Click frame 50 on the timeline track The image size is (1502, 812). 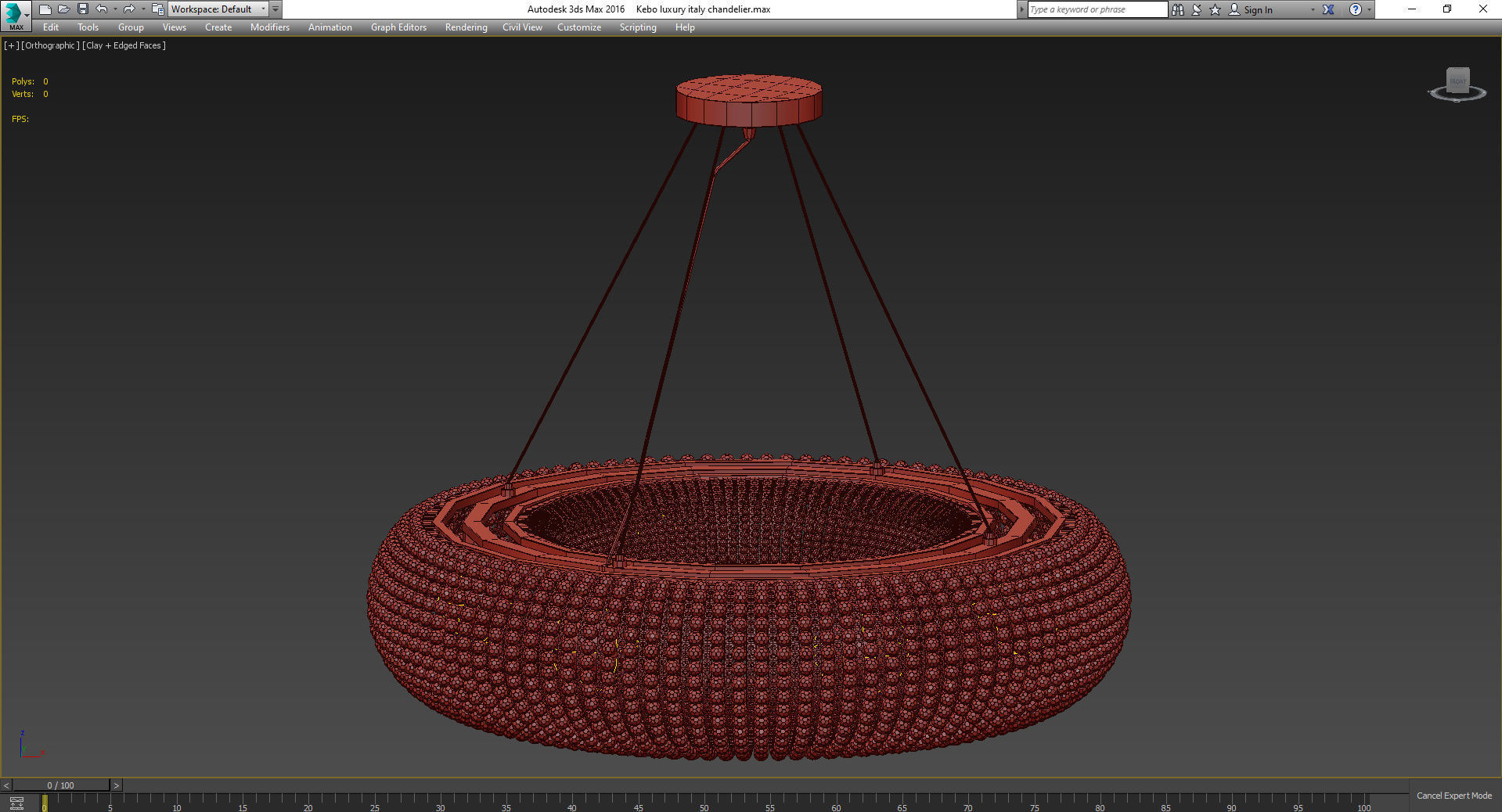point(704,803)
